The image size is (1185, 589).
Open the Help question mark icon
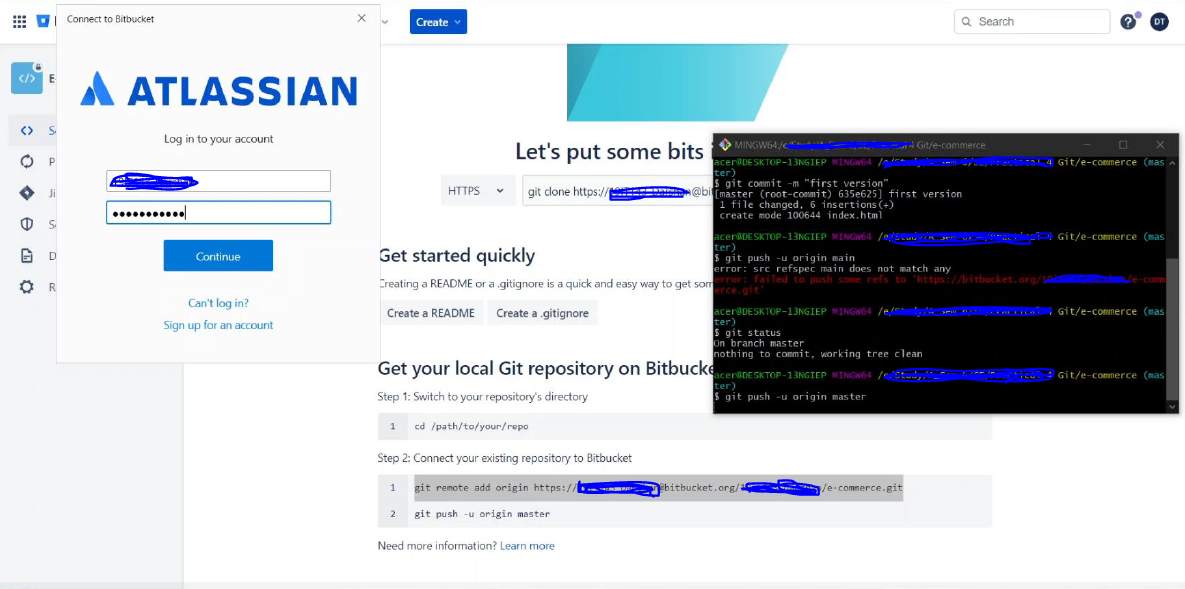coord(1128,22)
